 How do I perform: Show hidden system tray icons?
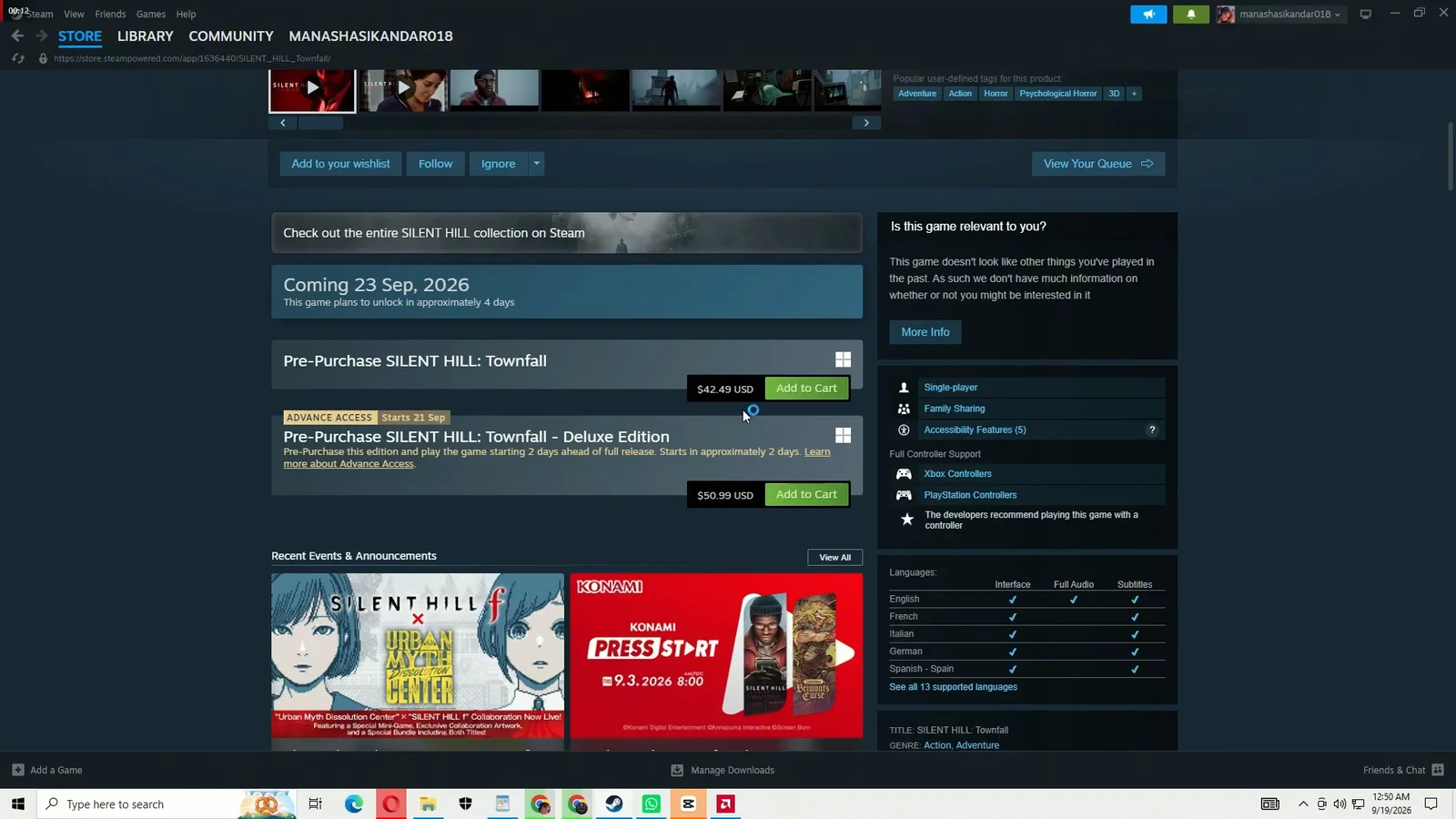(x=1303, y=804)
